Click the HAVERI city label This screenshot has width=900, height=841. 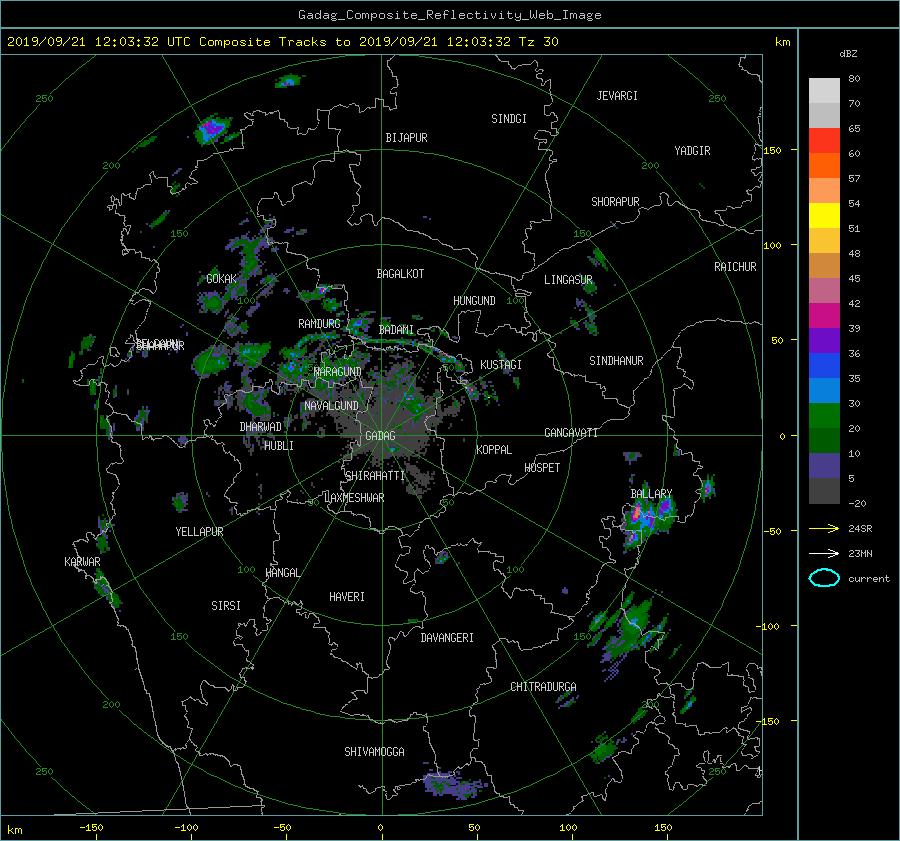[x=347, y=597]
